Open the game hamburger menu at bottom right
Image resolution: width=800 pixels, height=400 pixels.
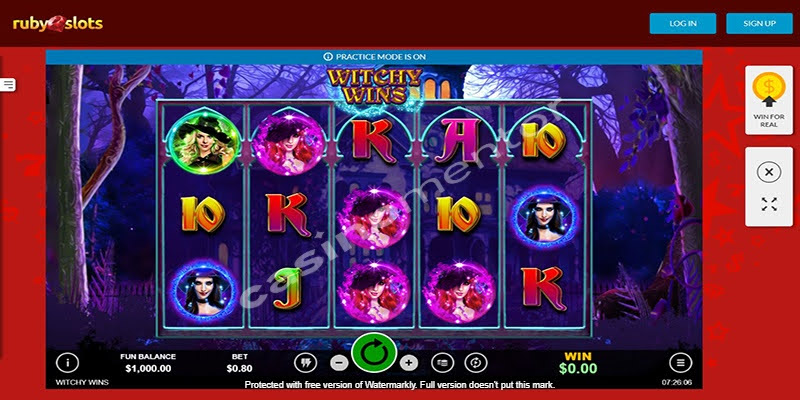click(x=681, y=363)
